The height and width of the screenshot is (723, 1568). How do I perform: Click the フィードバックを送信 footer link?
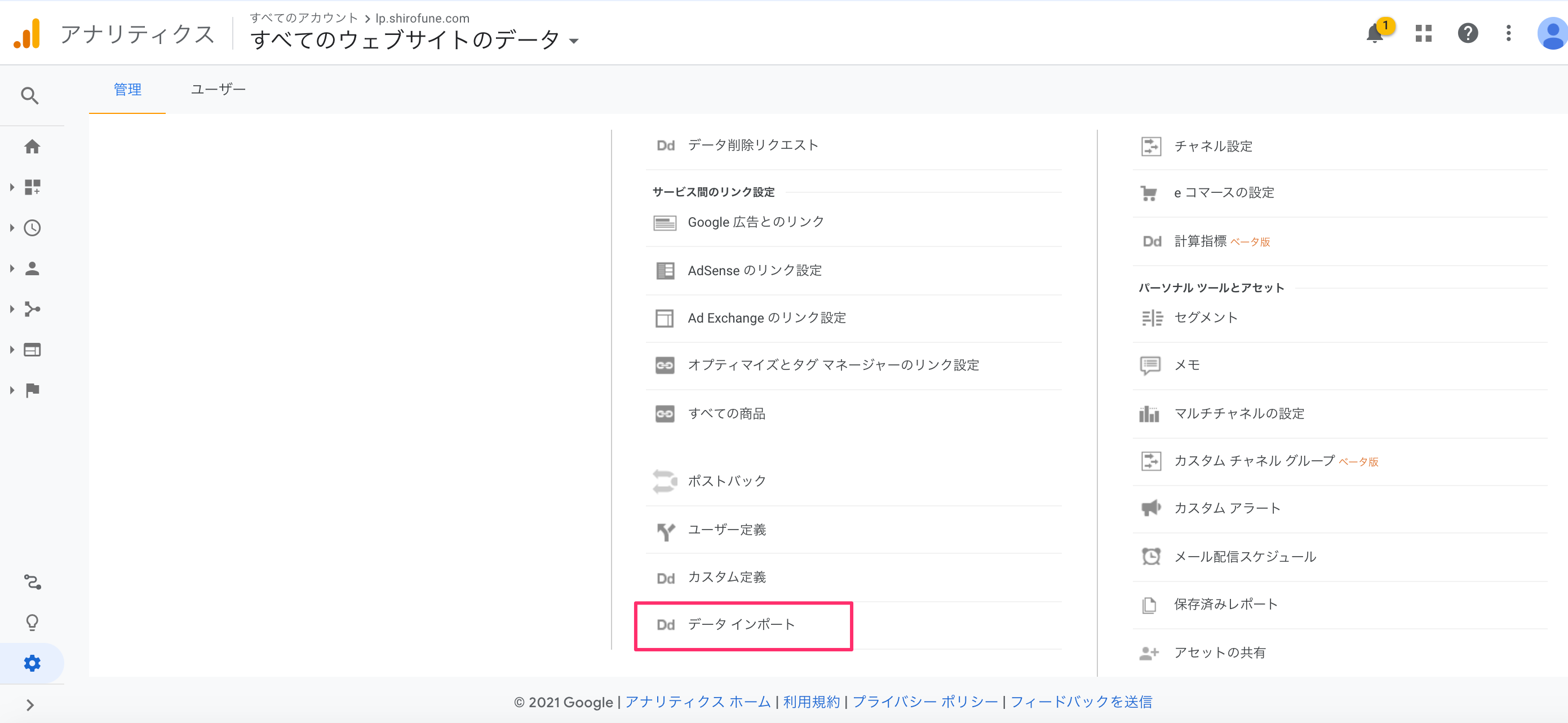pos(1081,702)
